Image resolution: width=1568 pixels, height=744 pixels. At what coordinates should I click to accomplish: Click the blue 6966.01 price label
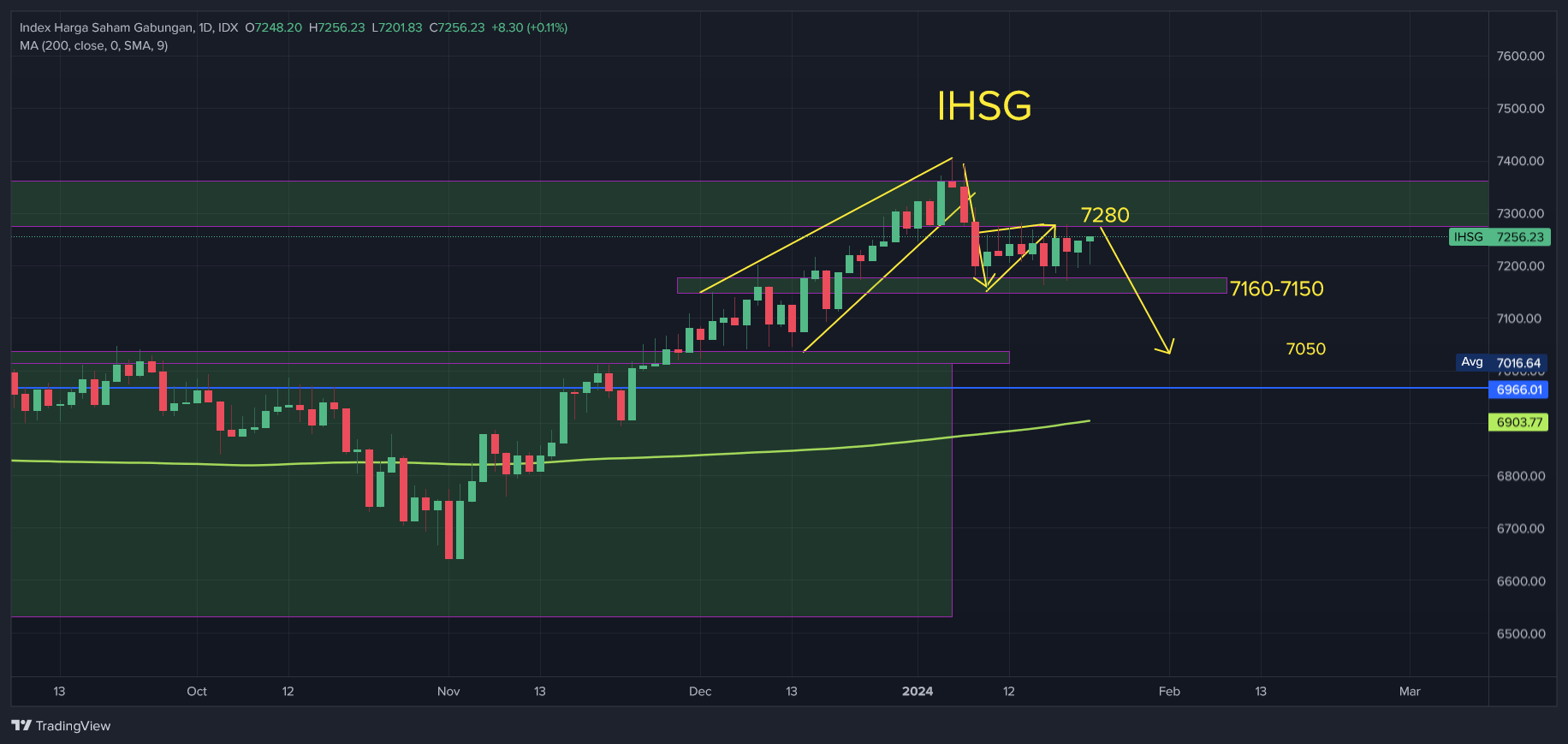click(x=1518, y=390)
